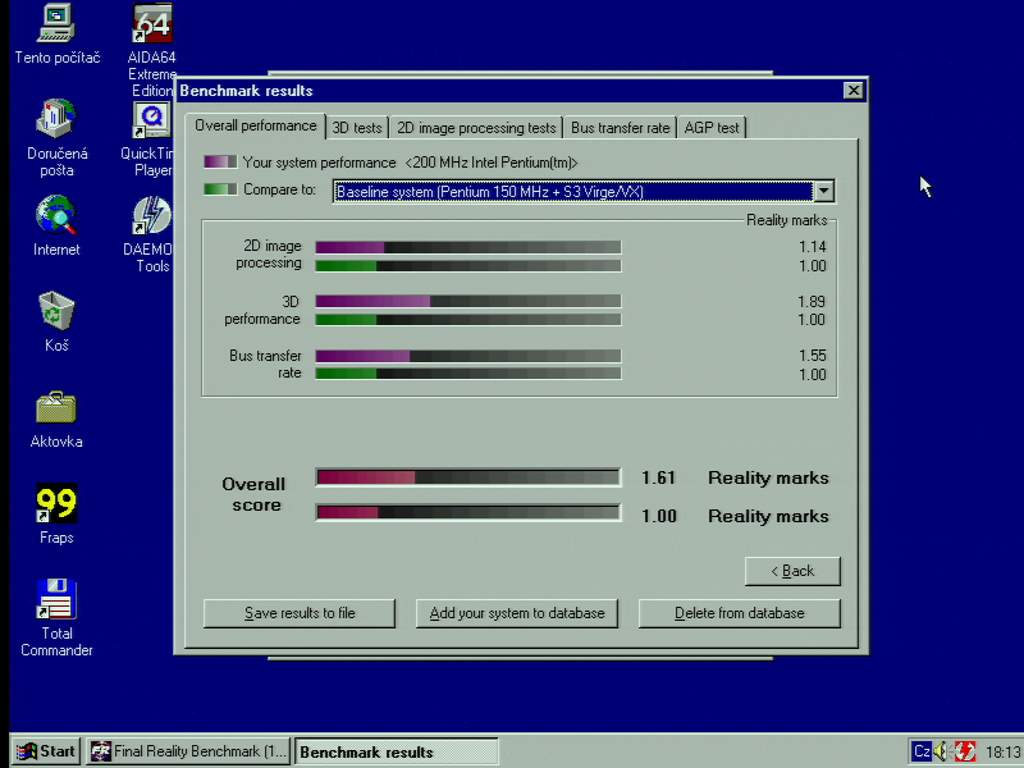Click the Cz keyboard language indicator

click(921, 751)
